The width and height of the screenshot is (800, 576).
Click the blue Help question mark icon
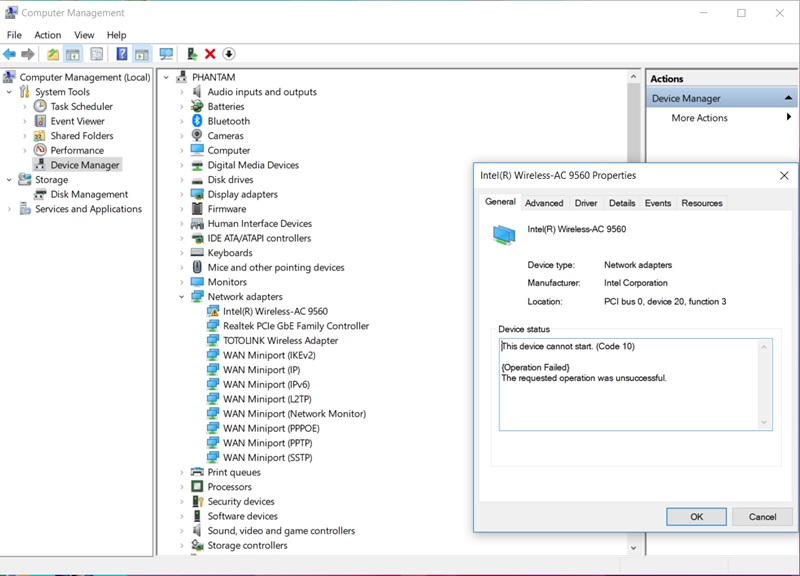[x=122, y=54]
